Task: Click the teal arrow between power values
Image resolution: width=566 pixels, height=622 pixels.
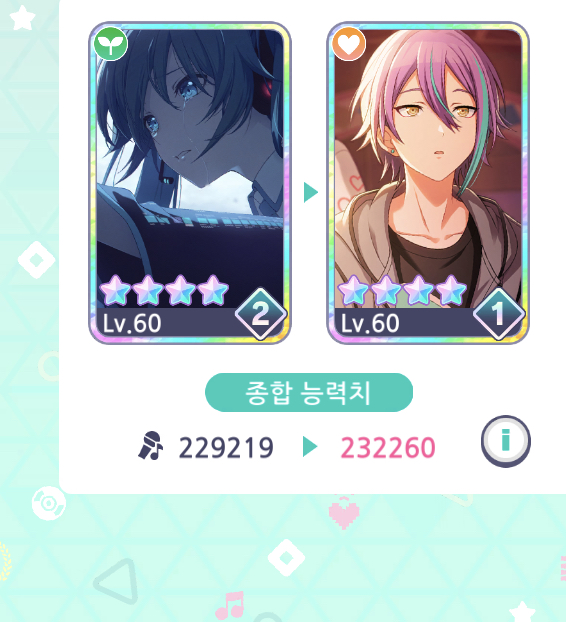Action: 310,447
